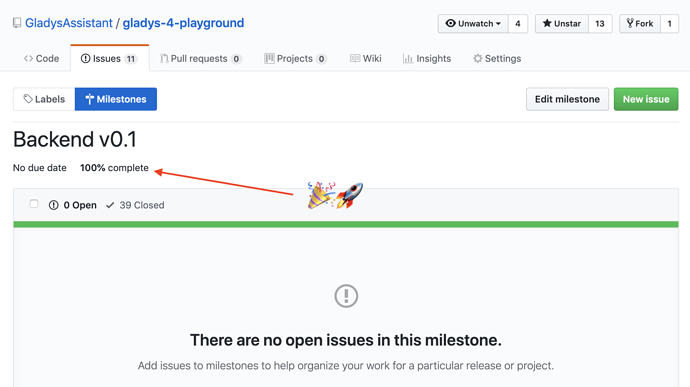690x387 pixels.
Task: Open the Unwatch dropdown
Action: point(473,24)
